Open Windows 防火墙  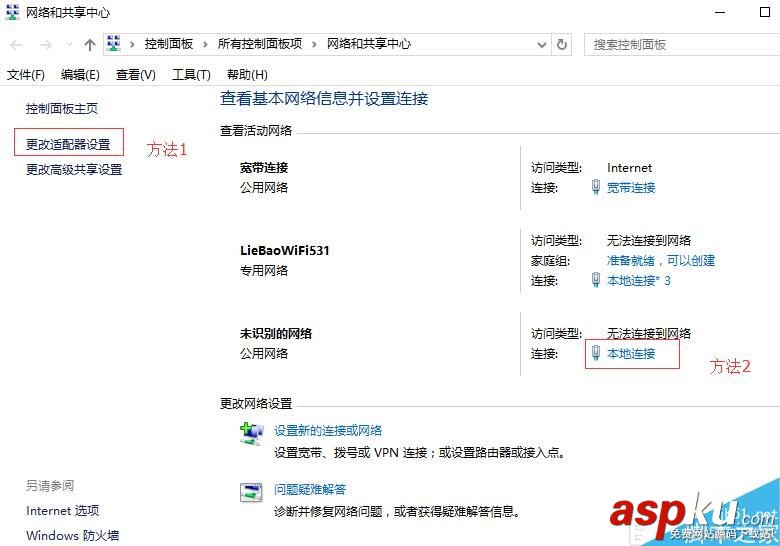click(73, 536)
